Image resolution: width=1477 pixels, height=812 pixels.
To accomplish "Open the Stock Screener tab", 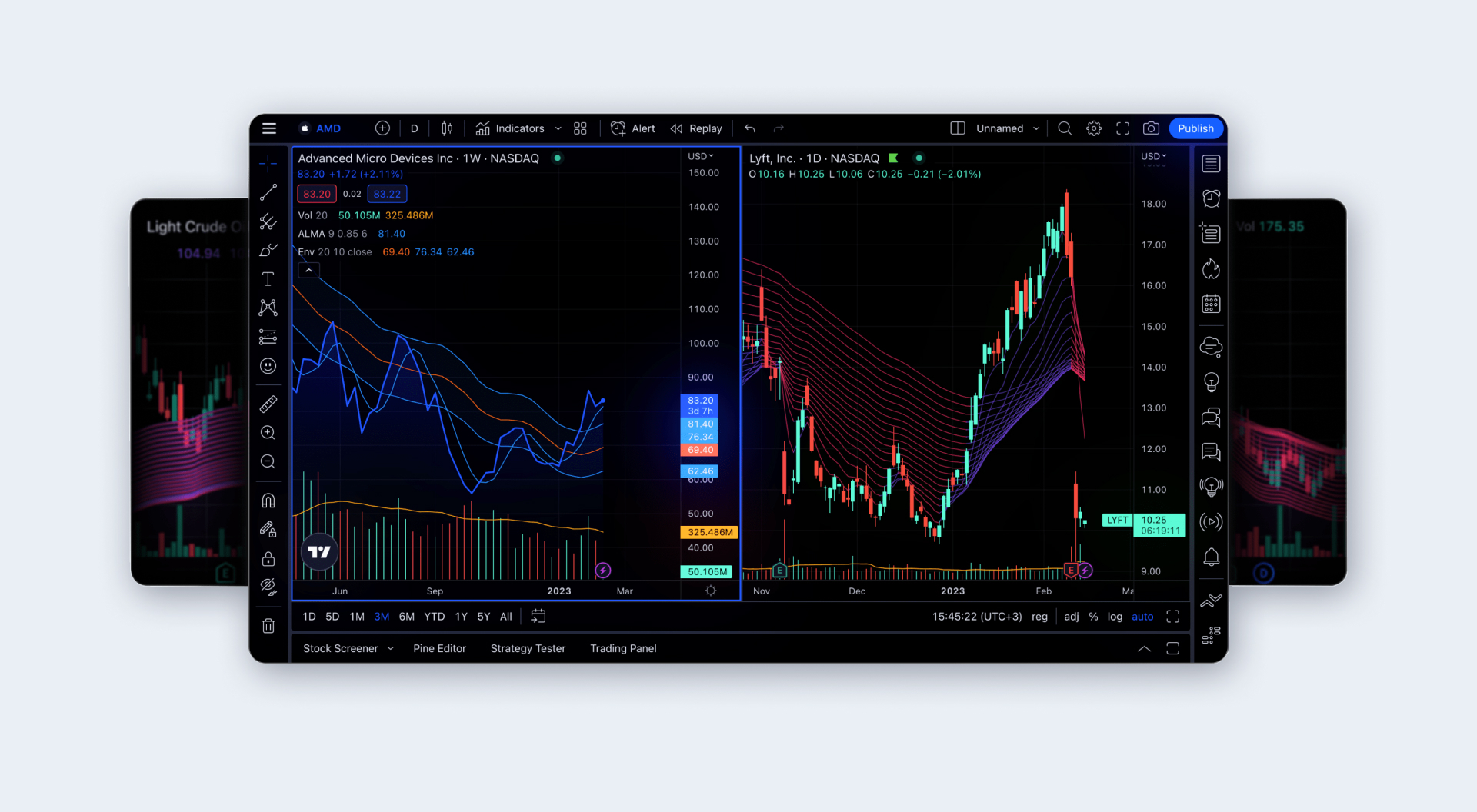I will (x=341, y=648).
